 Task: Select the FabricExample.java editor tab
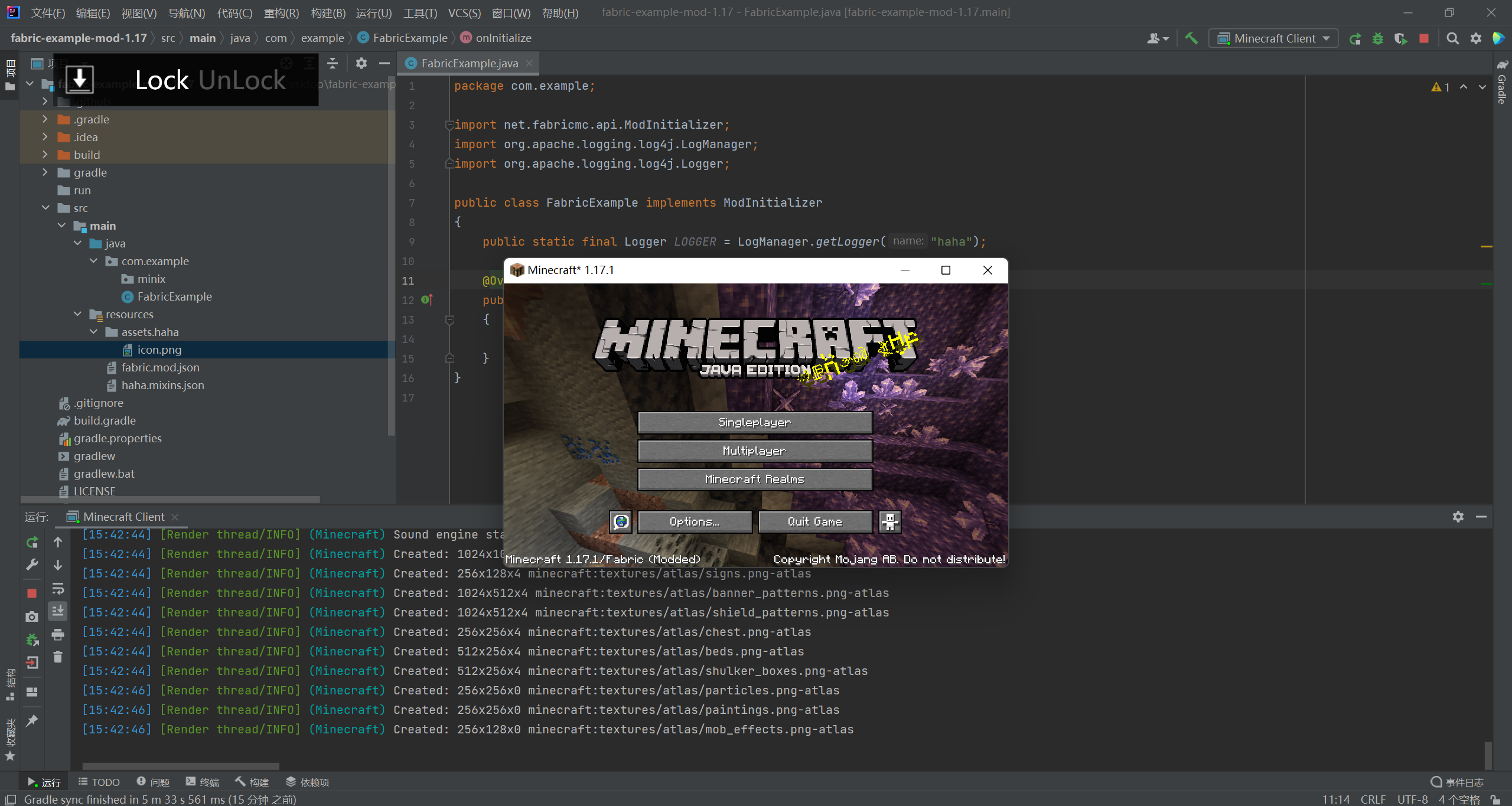(x=468, y=63)
